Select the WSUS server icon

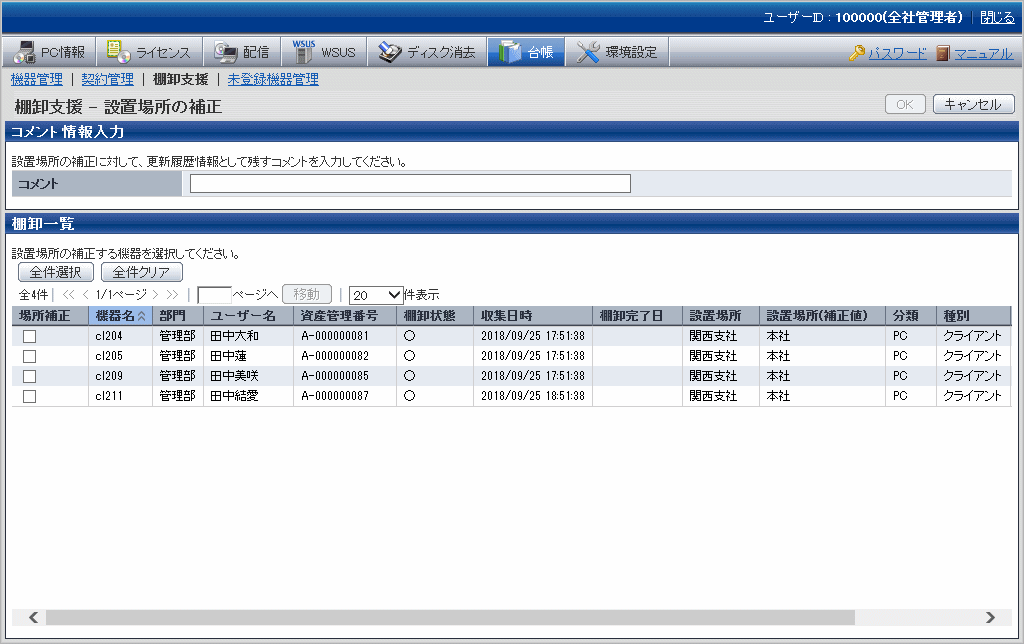pyautogui.click(x=304, y=52)
